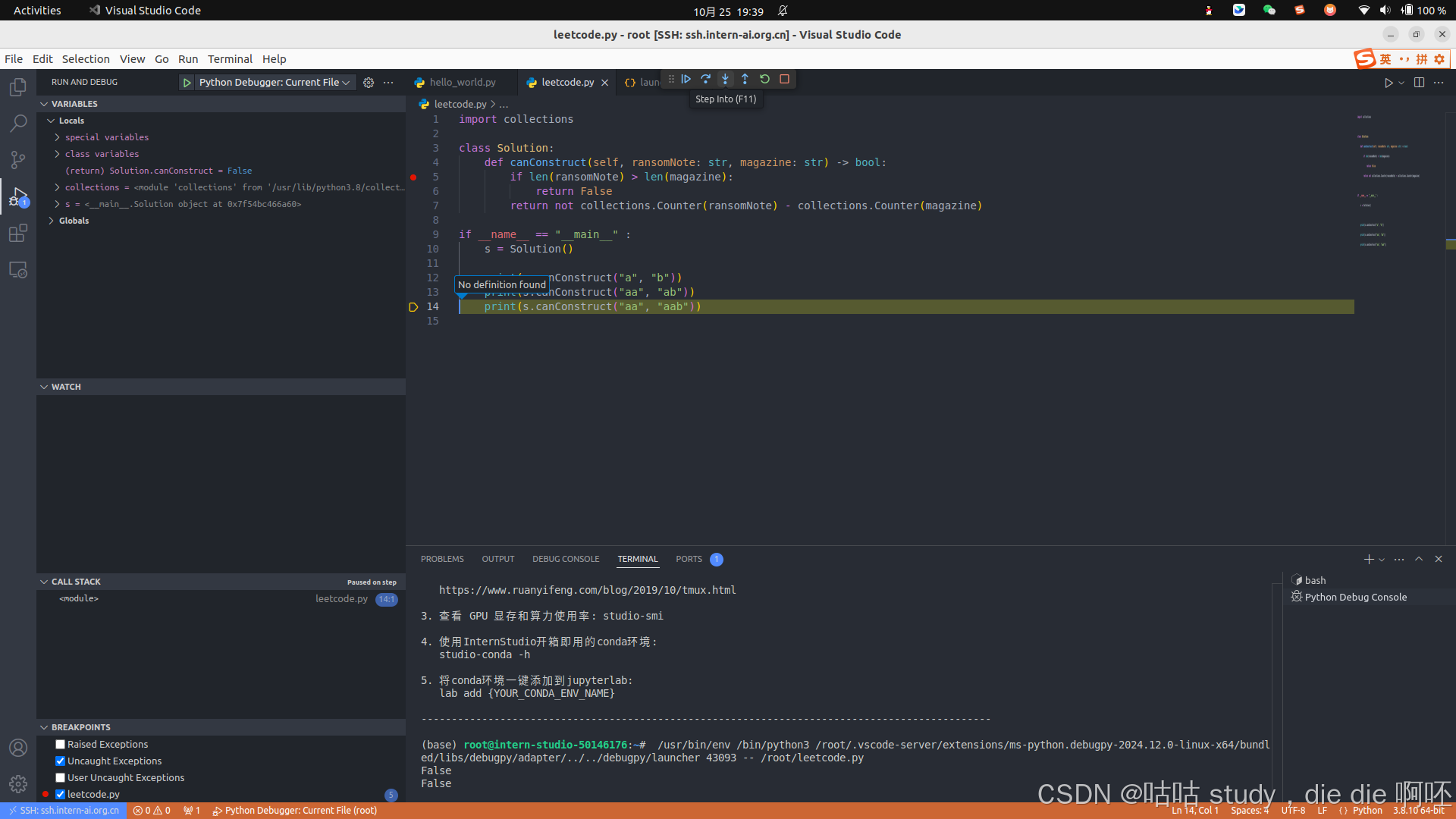The width and height of the screenshot is (1456, 819).
Task: Click the Step Out debug icon
Action: [x=745, y=79]
